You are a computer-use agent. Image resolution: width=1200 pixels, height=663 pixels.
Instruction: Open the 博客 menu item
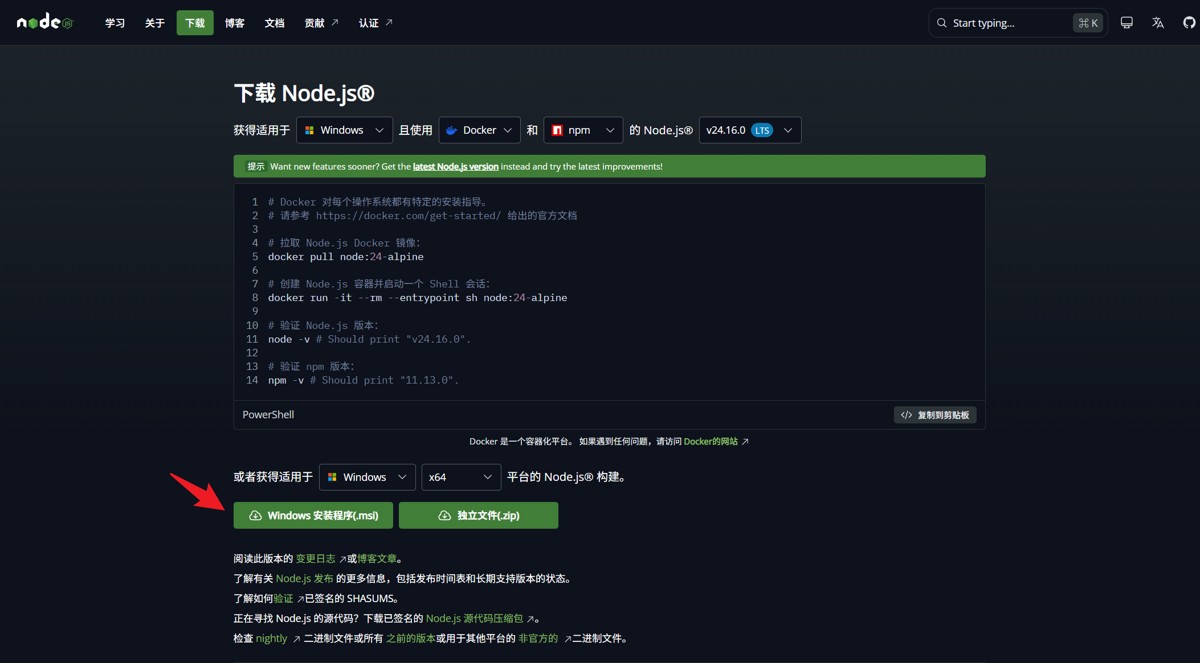click(x=235, y=23)
